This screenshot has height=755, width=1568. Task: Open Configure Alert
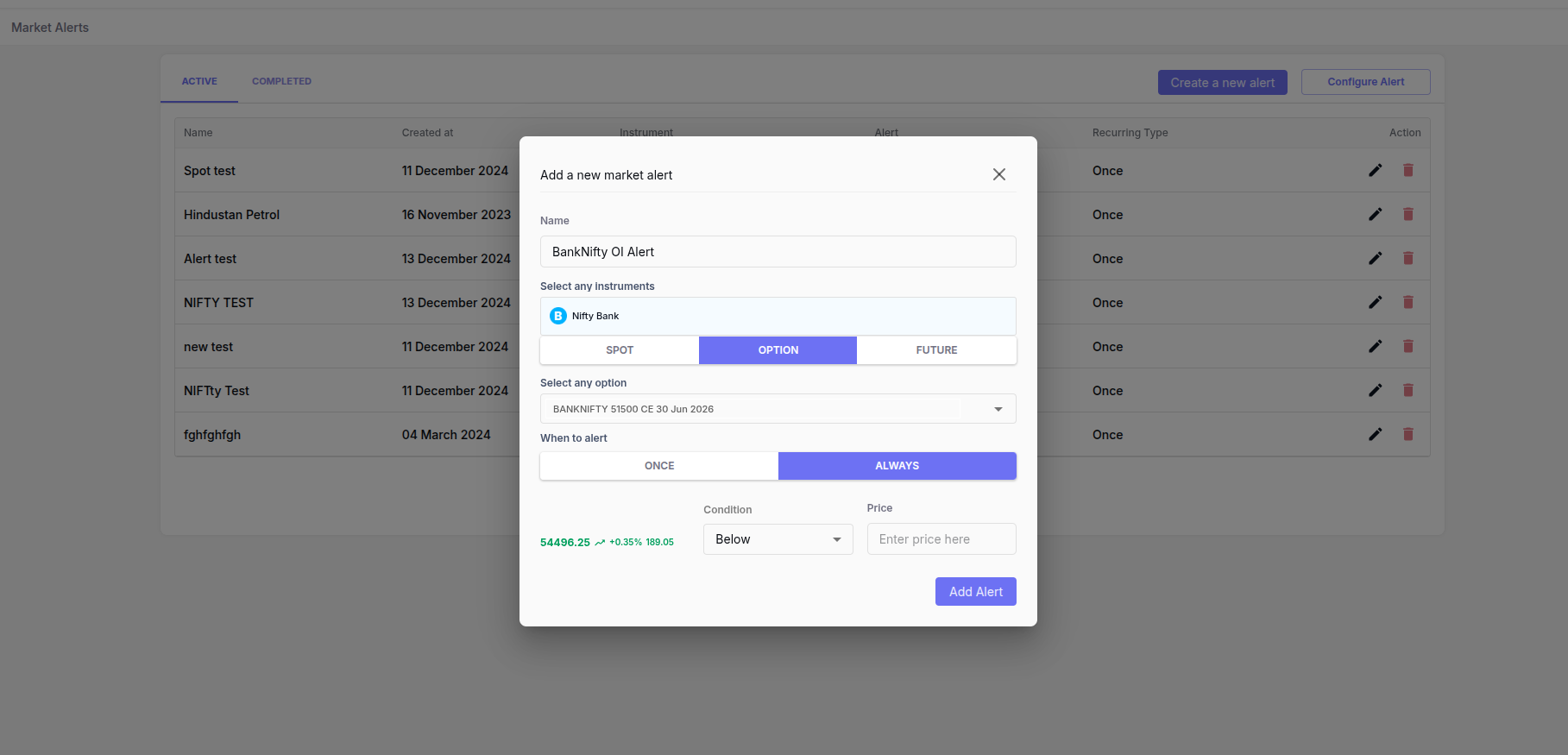click(1366, 82)
